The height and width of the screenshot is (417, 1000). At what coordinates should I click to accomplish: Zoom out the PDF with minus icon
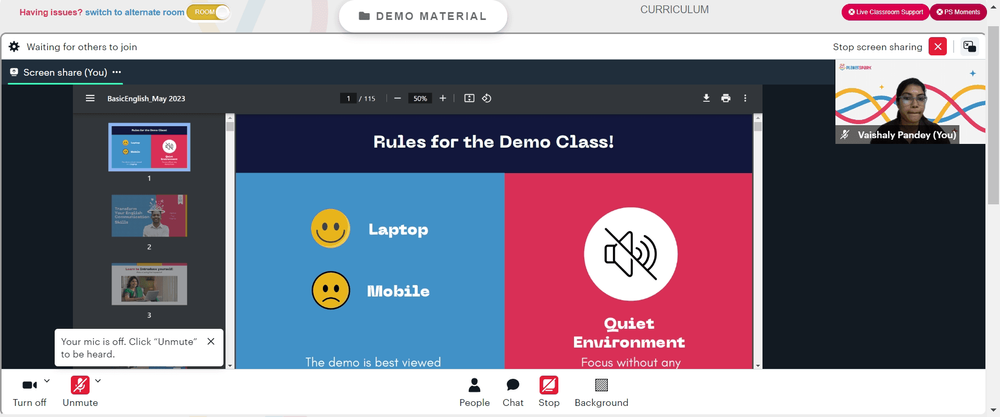[x=397, y=98]
